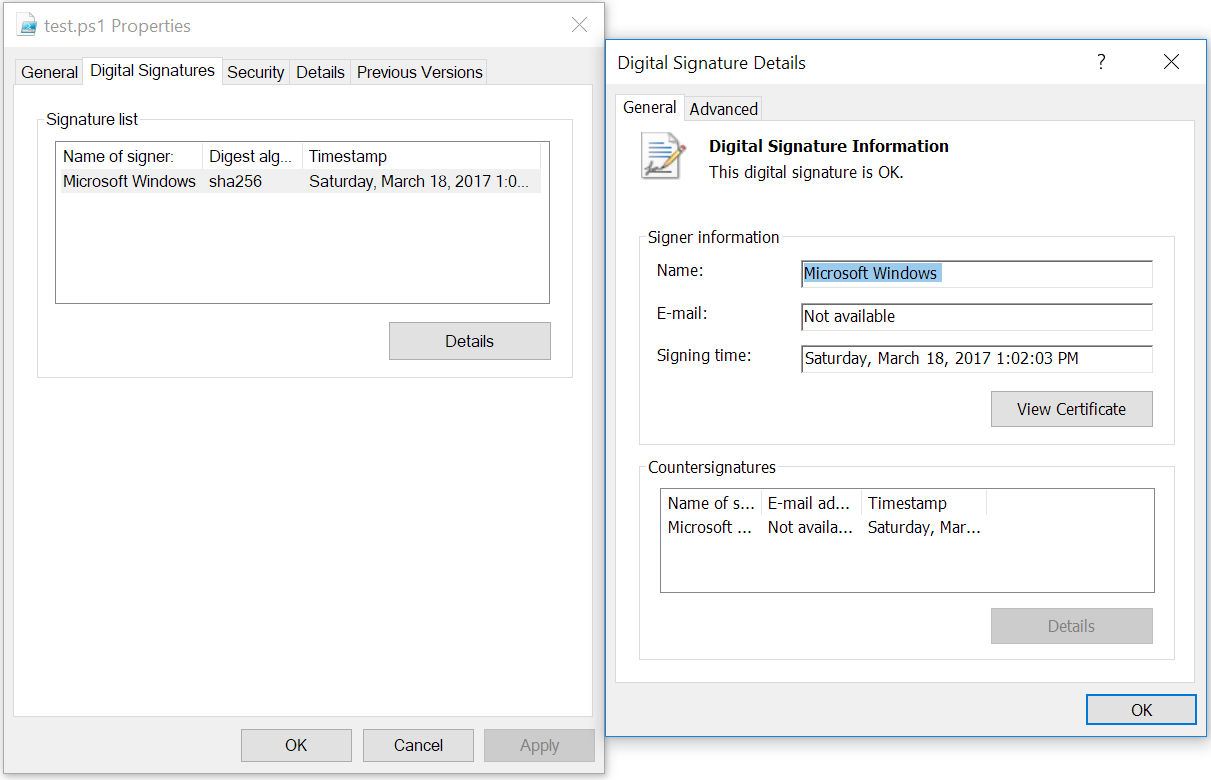Click the Signing time field
The width and height of the screenshot is (1211, 780).
point(977,359)
